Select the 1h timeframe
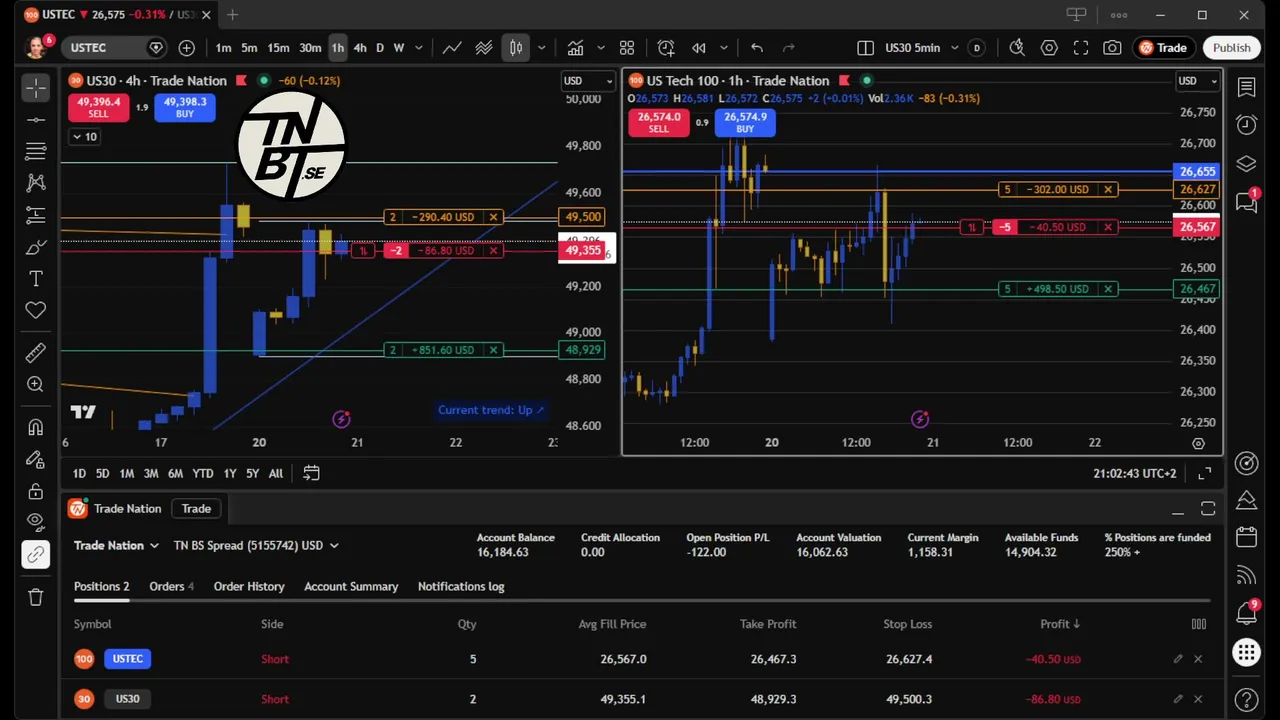This screenshot has height=720, width=1280. [x=338, y=48]
